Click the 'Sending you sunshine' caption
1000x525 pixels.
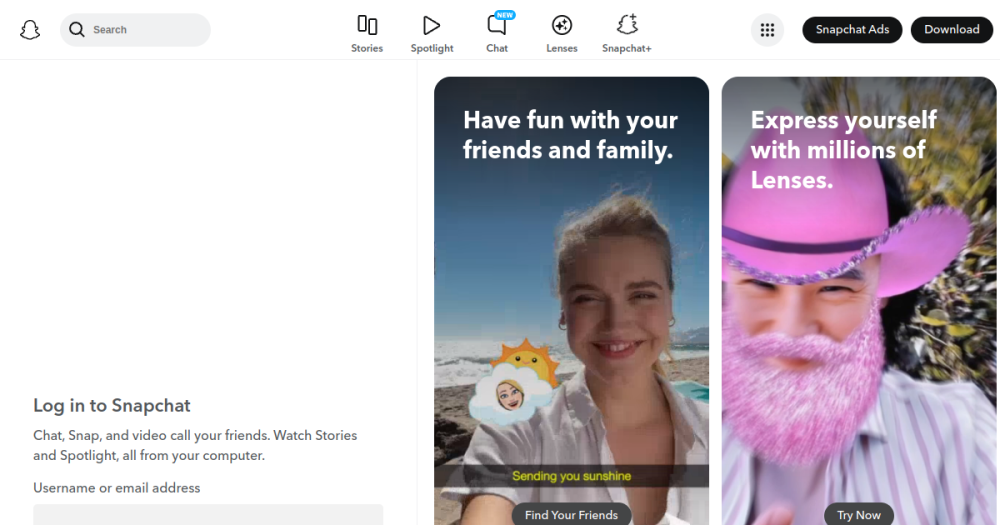click(571, 476)
